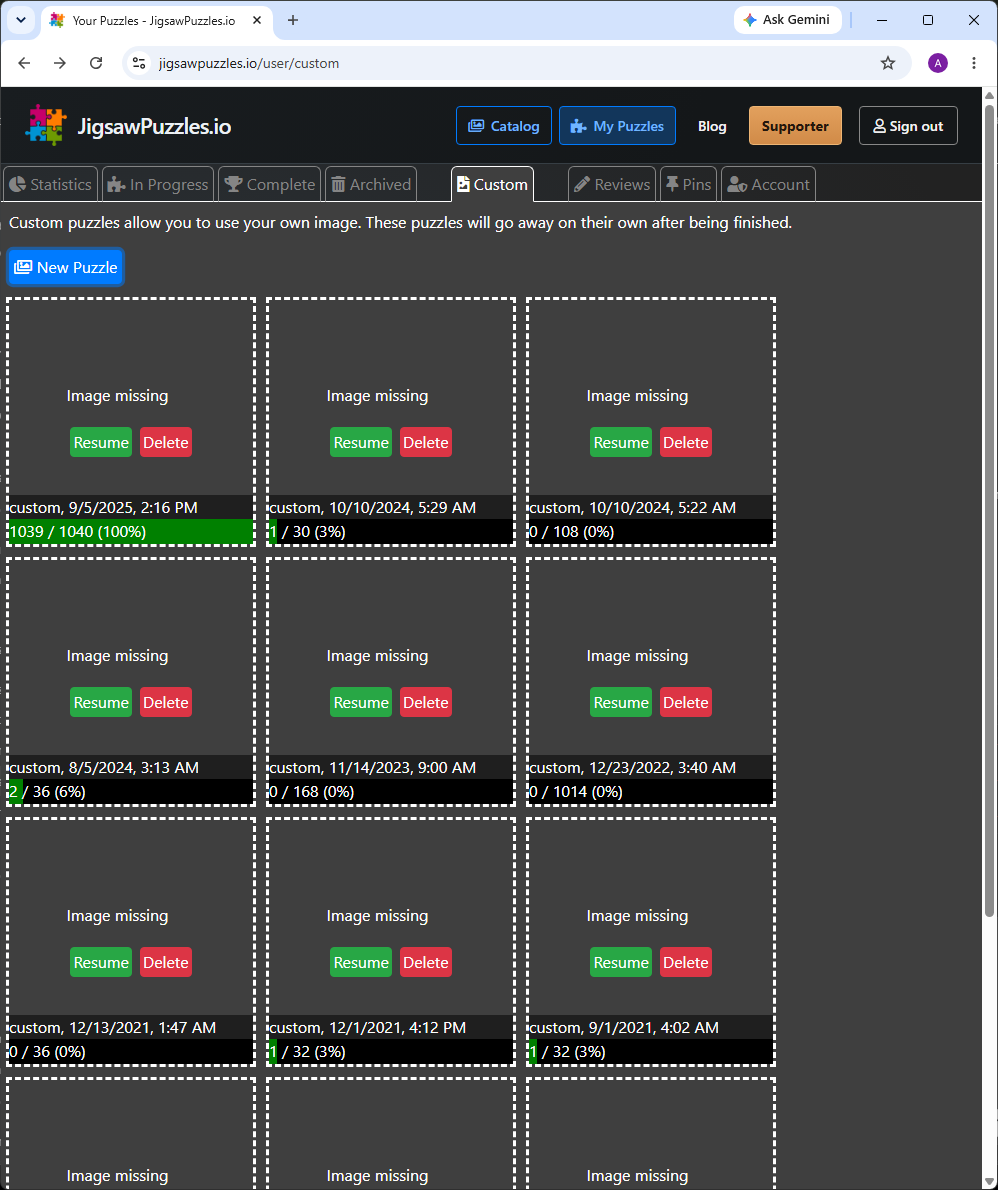Resume the 9/5/2025 custom puzzle

[x=101, y=442]
